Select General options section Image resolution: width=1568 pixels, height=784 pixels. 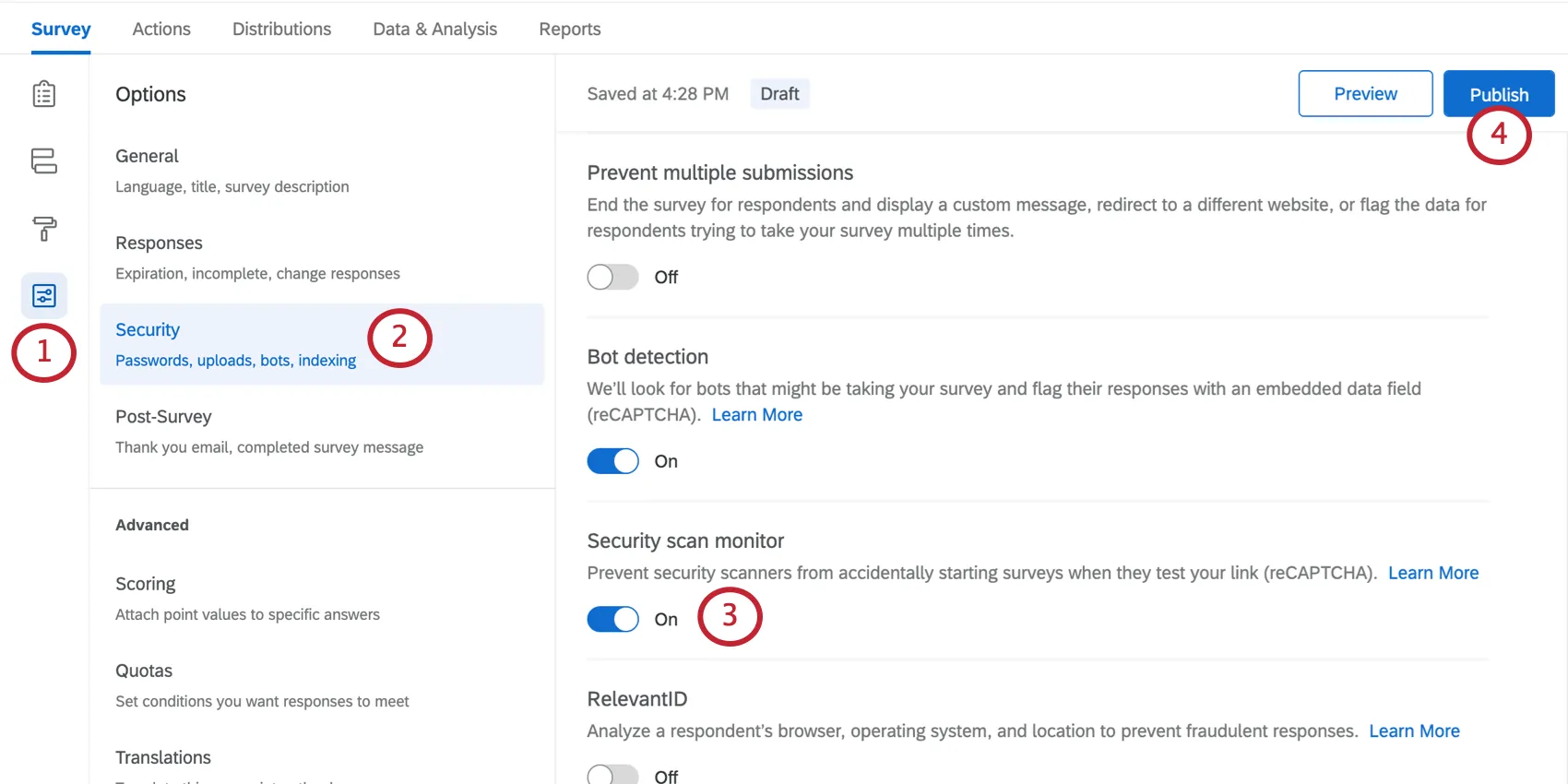tap(231, 171)
